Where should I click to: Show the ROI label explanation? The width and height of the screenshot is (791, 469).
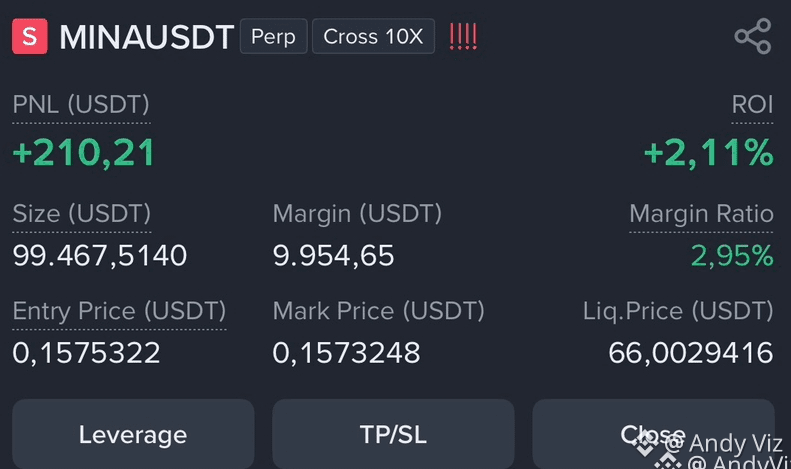(752, 105)
